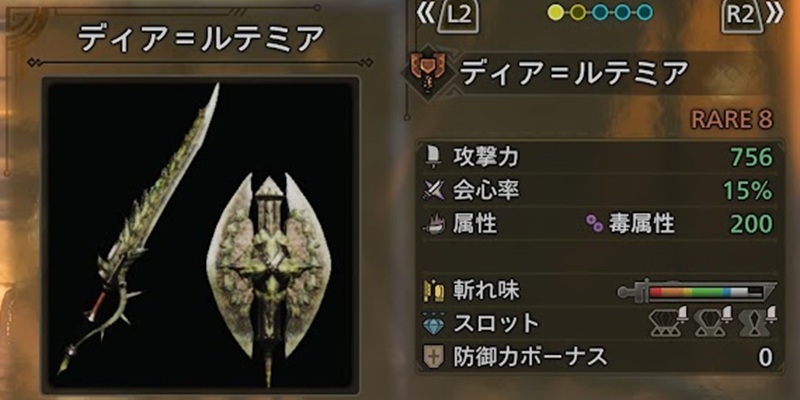Viewport: 800px width, 400px height.
Task: Click the blue diamond slot icon
Action: (434, 323)
